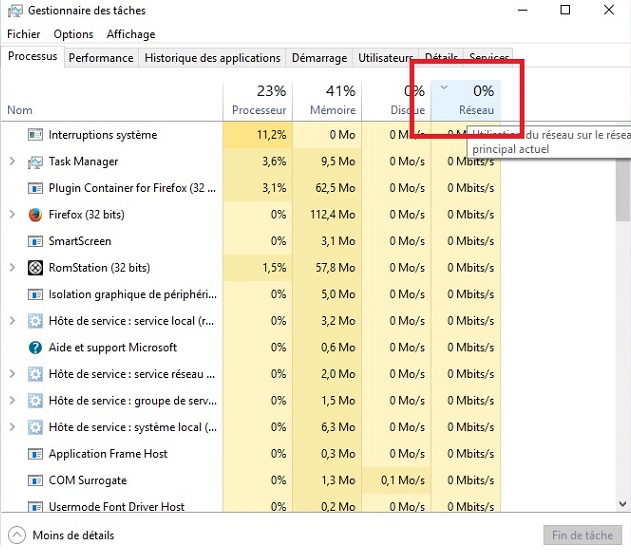
Task: Click the Fin de tâche button
Action: (582, 535)
